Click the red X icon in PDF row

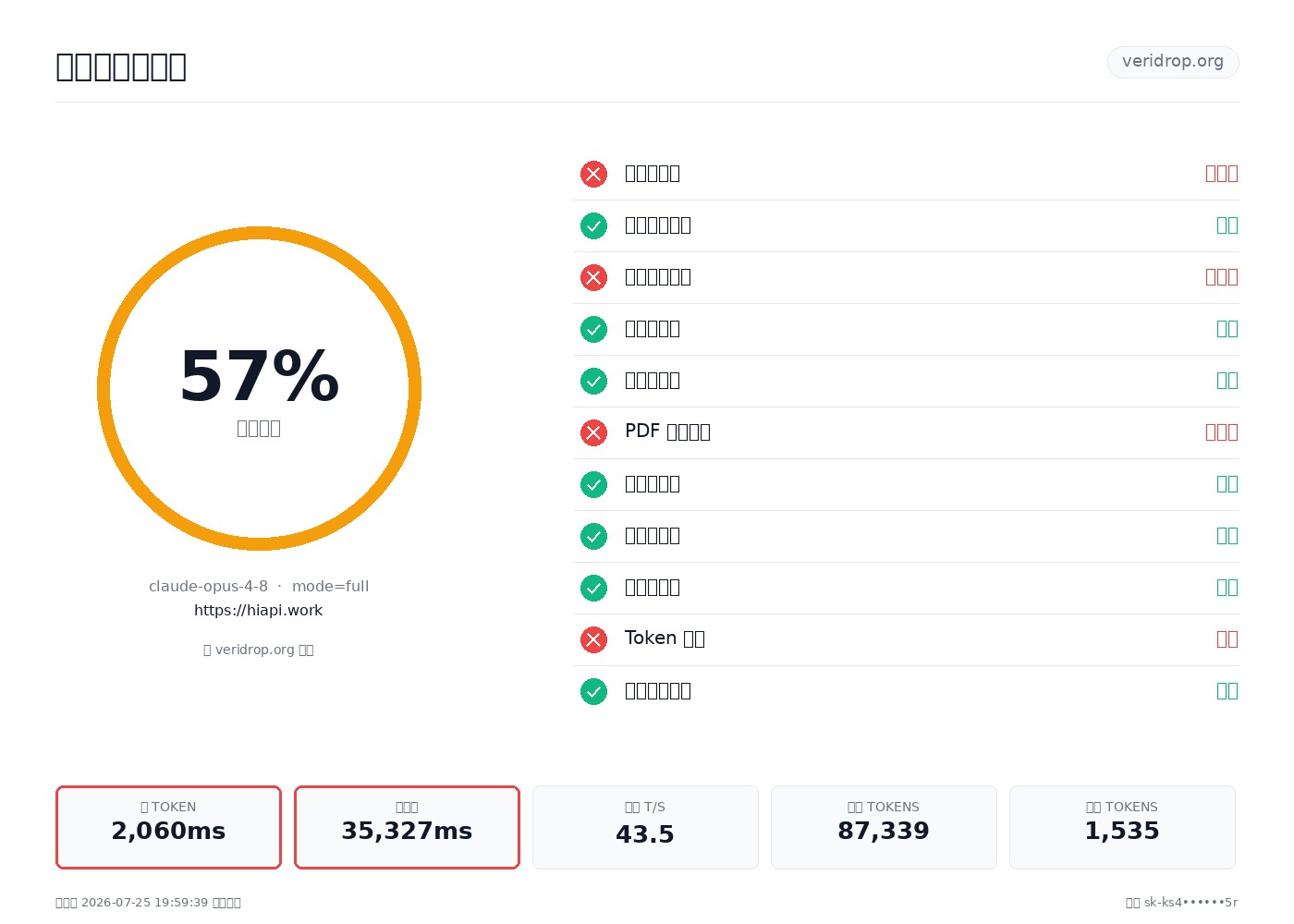tap(593, 432)
